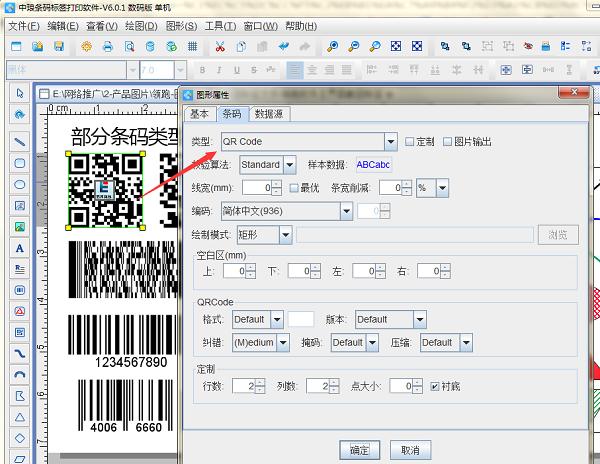Open the 纠错 (M)edium dropdown
Screen dimensions: 600x464
coord(284,342)
